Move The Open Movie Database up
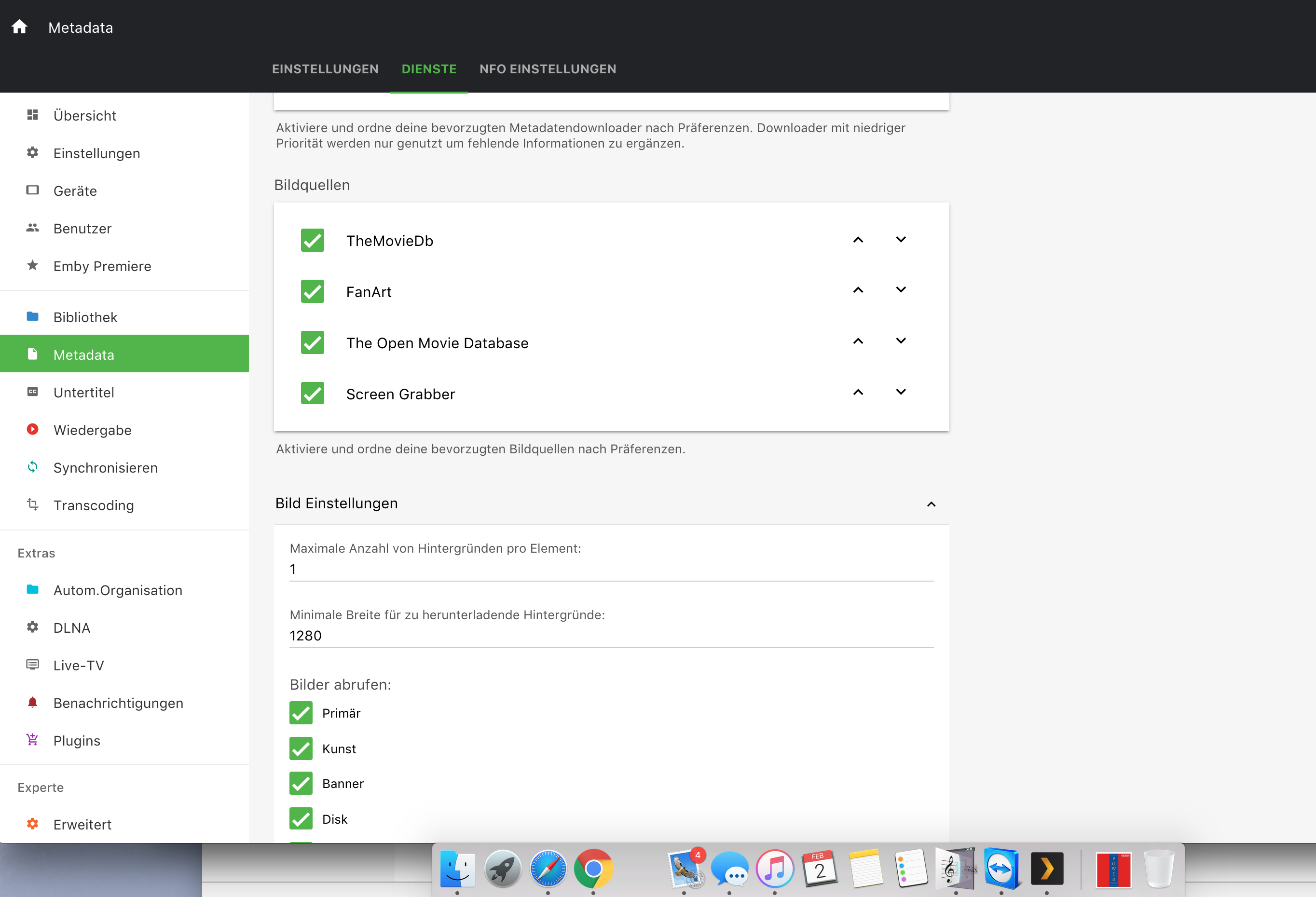Screen dimensions: 1316x897 [x=859, y=340]
